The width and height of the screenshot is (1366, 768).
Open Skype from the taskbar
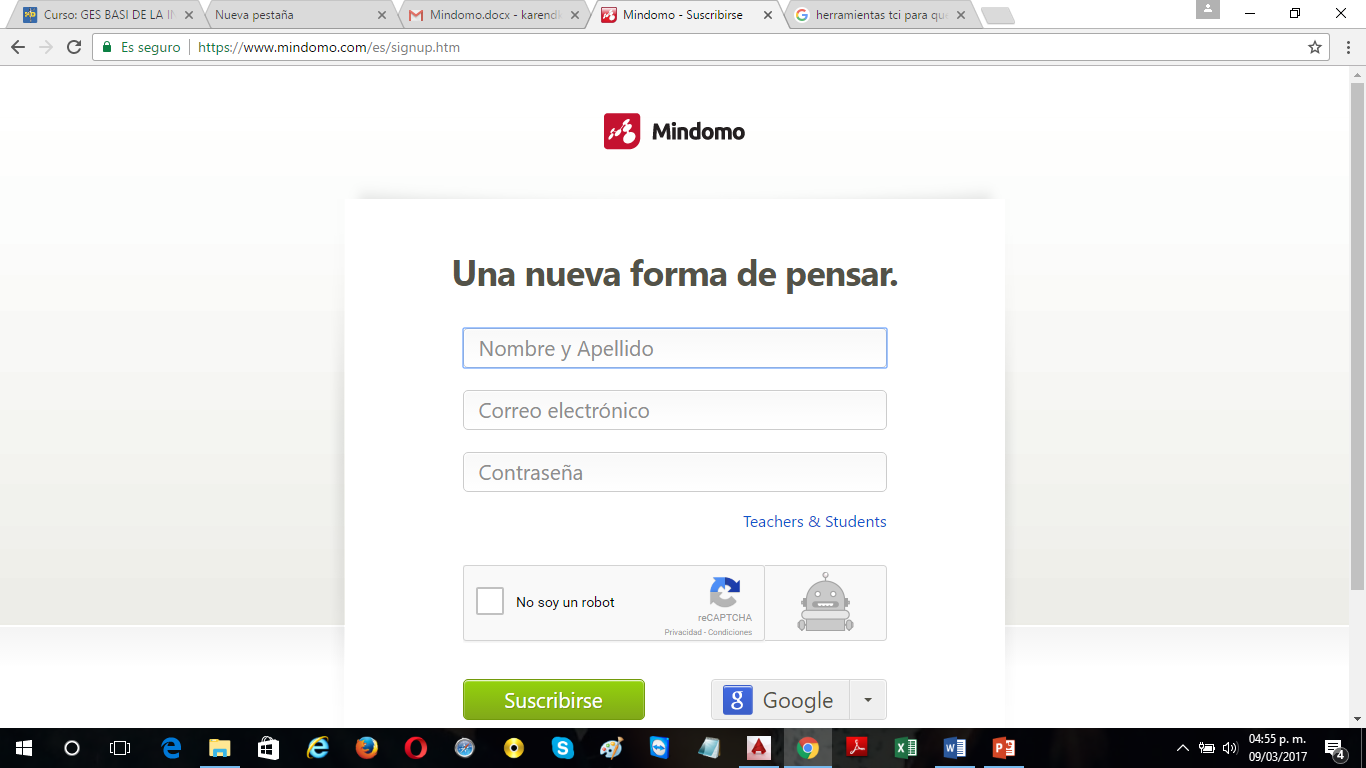[563, 748]
